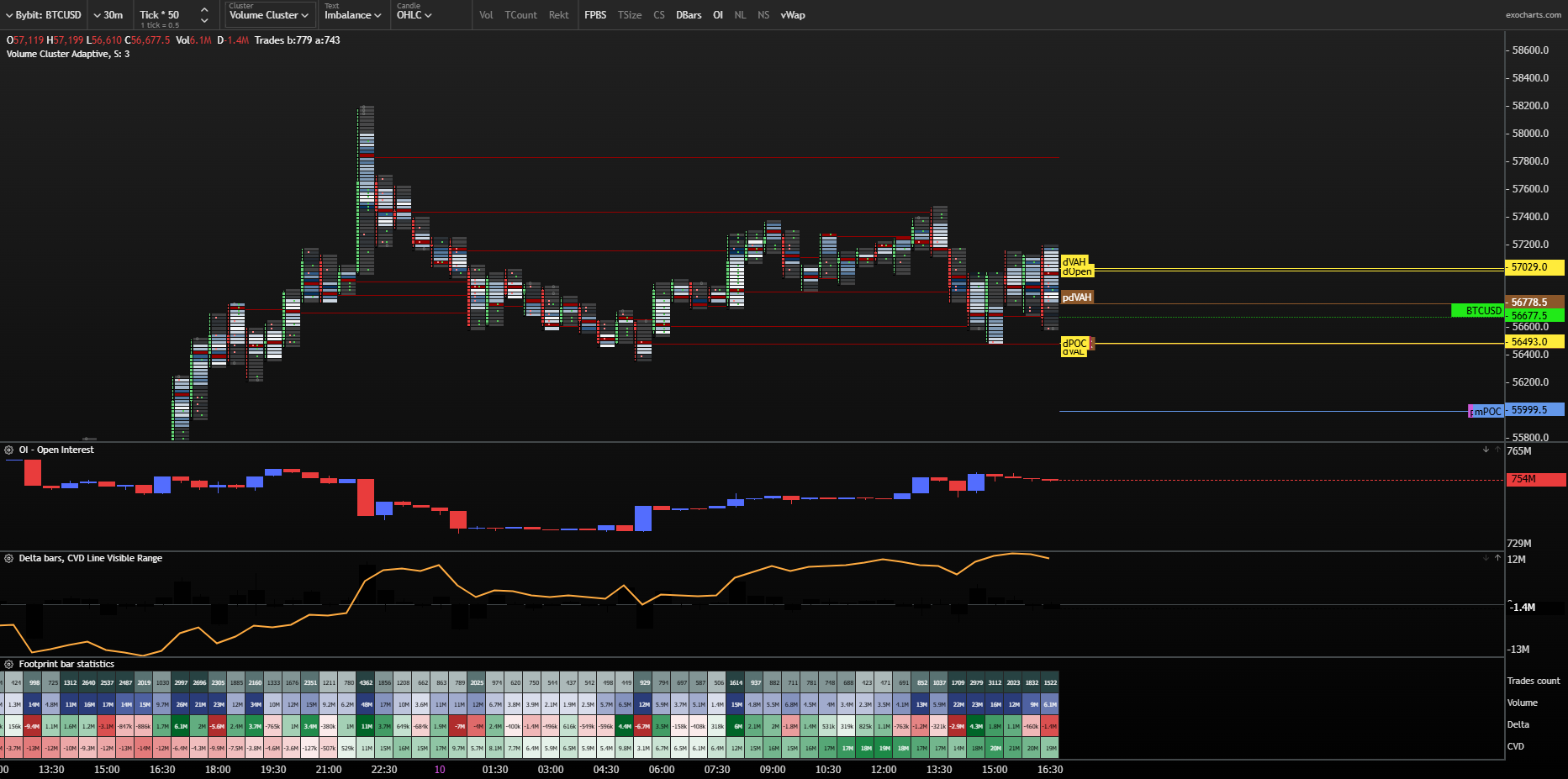
Task: Open settings gear for Delta bars CVD panel
Action: pyautogui.click(x=9, y=558)
